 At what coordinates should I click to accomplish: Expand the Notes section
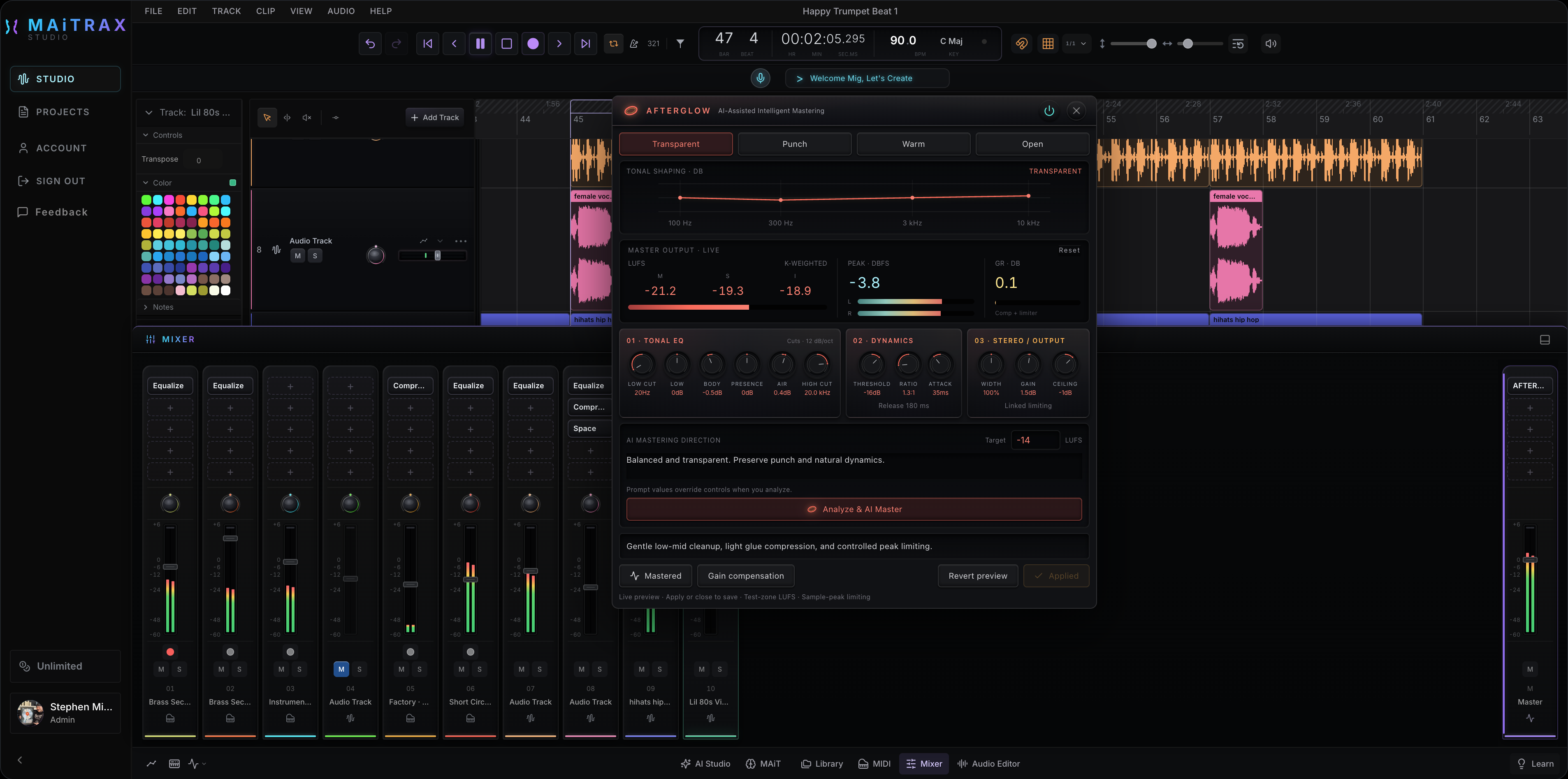[x=146, y=307]
